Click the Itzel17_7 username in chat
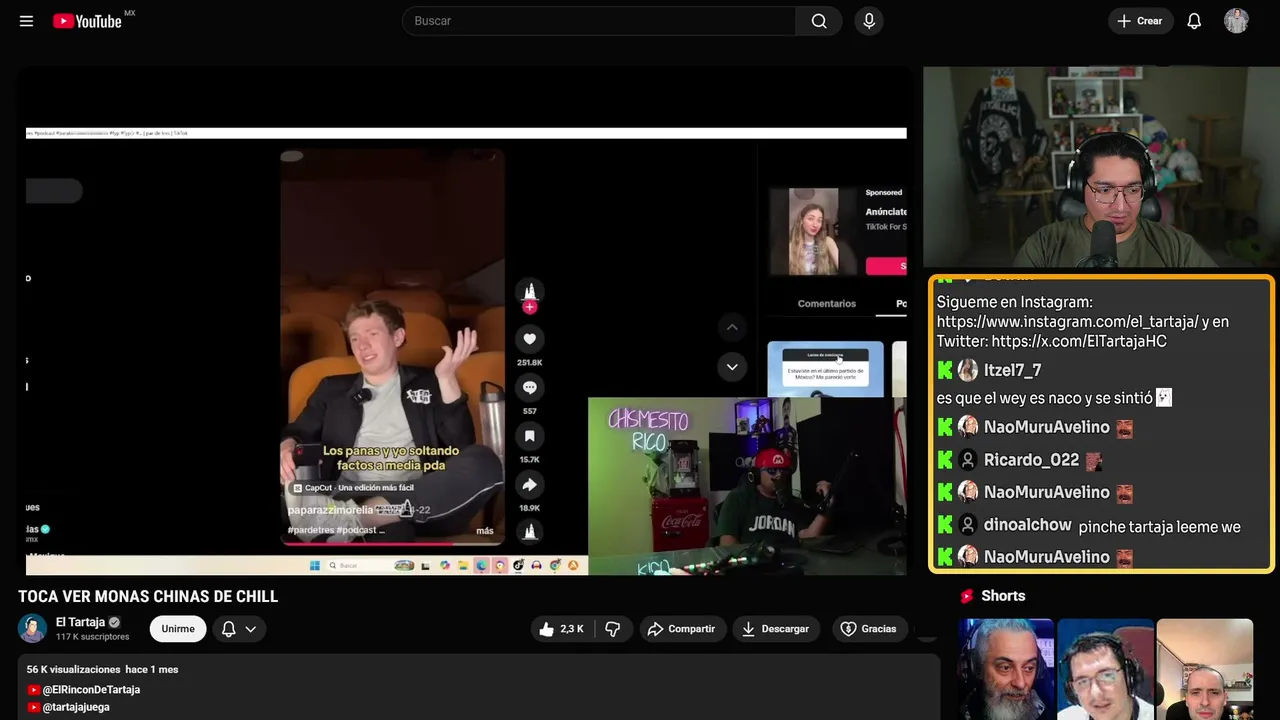The width and height of the screenshot is (1280, 720). pos(1013,371)
